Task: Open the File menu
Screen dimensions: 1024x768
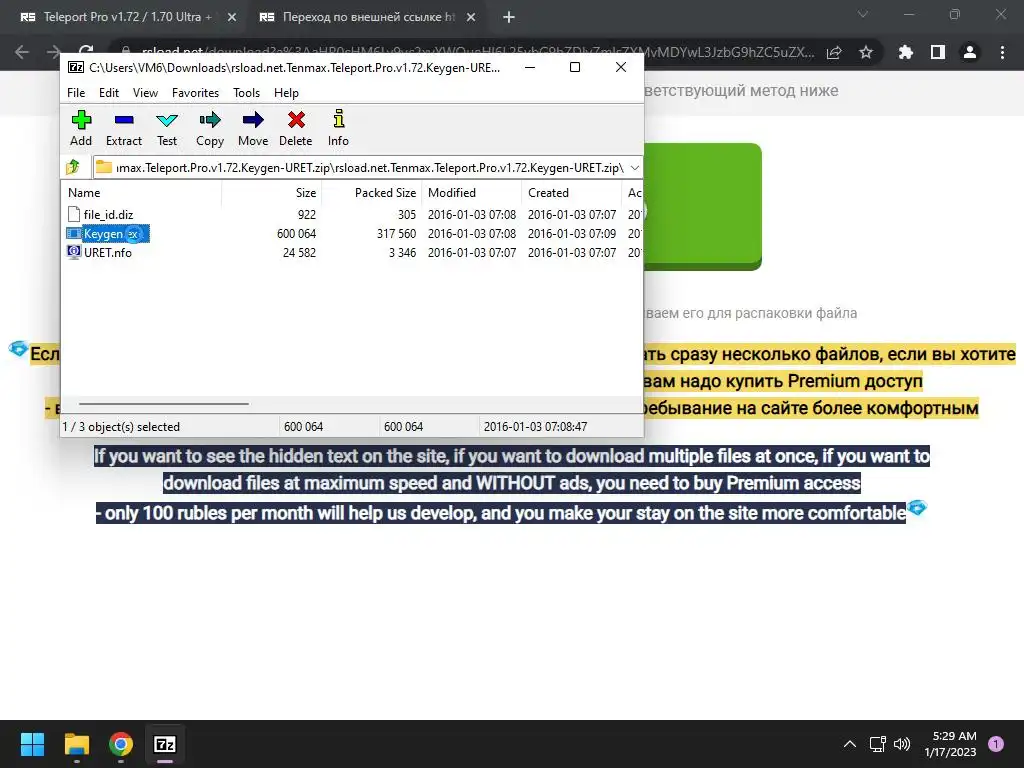Action: (x=76, y=93)
